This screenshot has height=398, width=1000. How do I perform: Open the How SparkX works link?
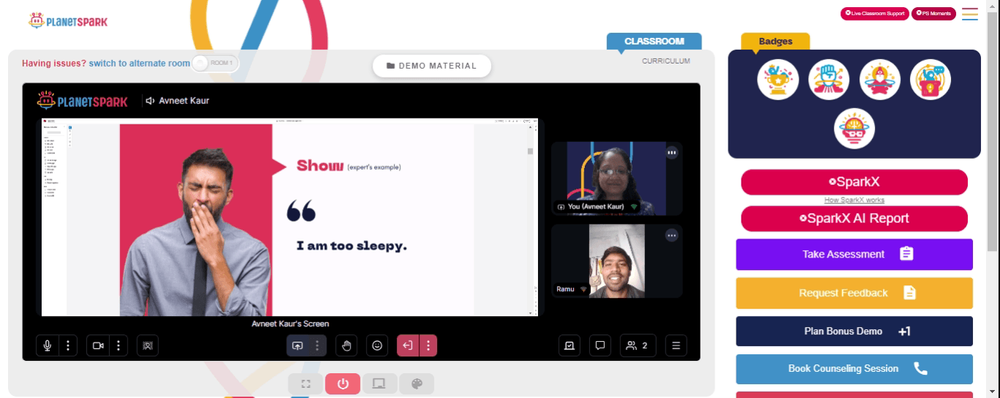pyautogui.click(x=854, y=200)
